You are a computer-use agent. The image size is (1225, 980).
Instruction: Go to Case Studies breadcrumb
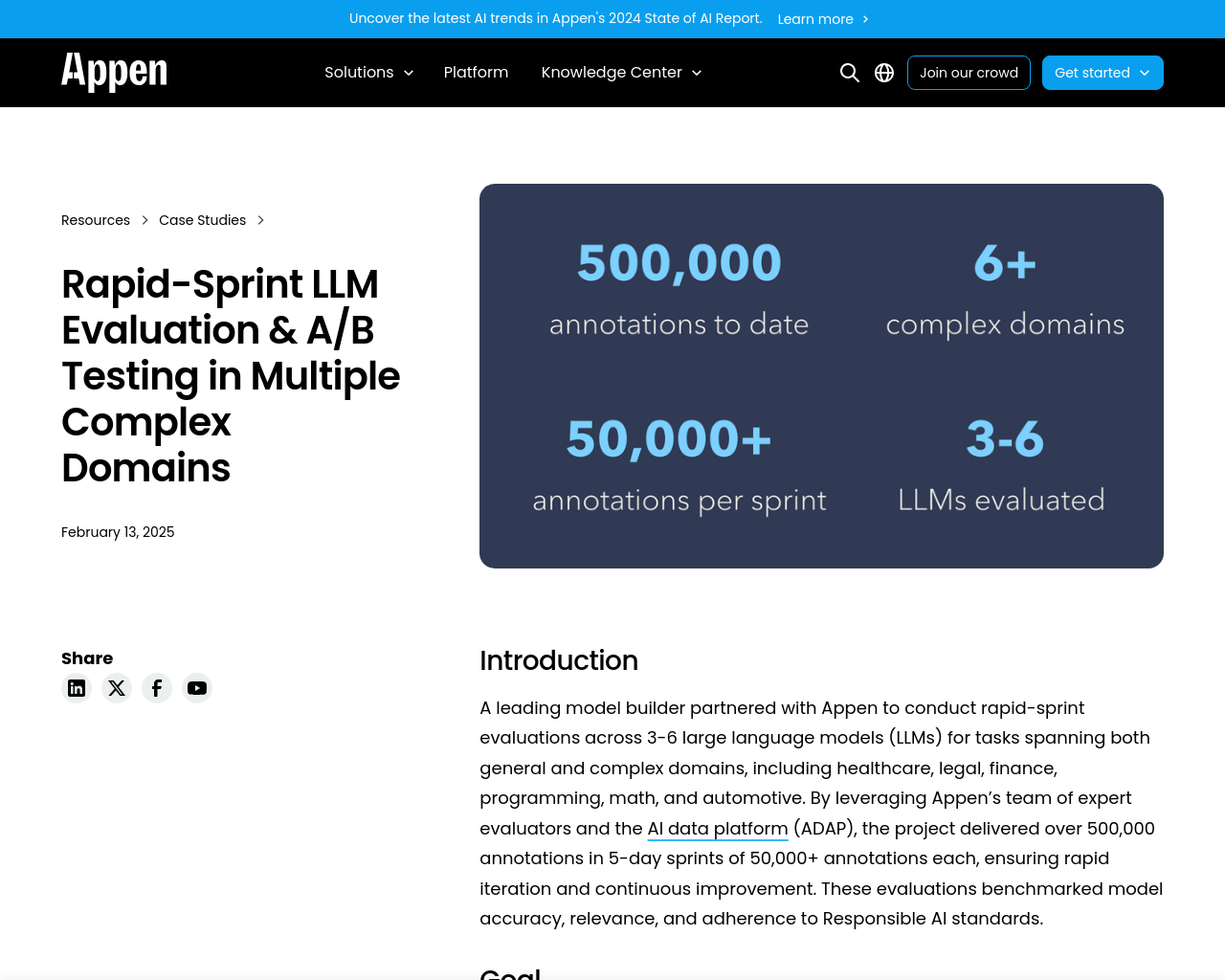202,220
